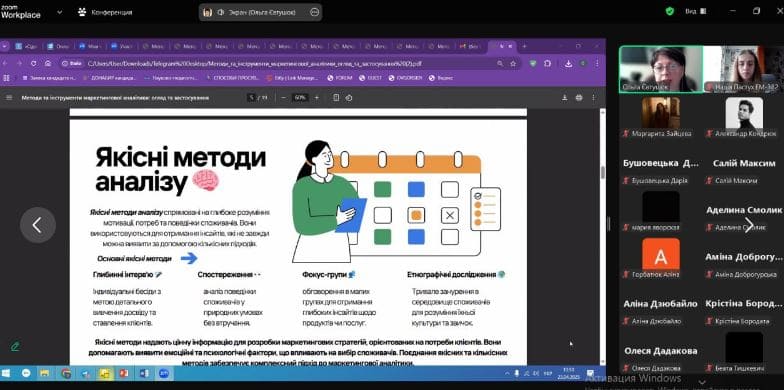The width and height of the screenshot is (784, 390).
Task: Open screen share options ellipsis menu
Action: click(x=314, y=12)
